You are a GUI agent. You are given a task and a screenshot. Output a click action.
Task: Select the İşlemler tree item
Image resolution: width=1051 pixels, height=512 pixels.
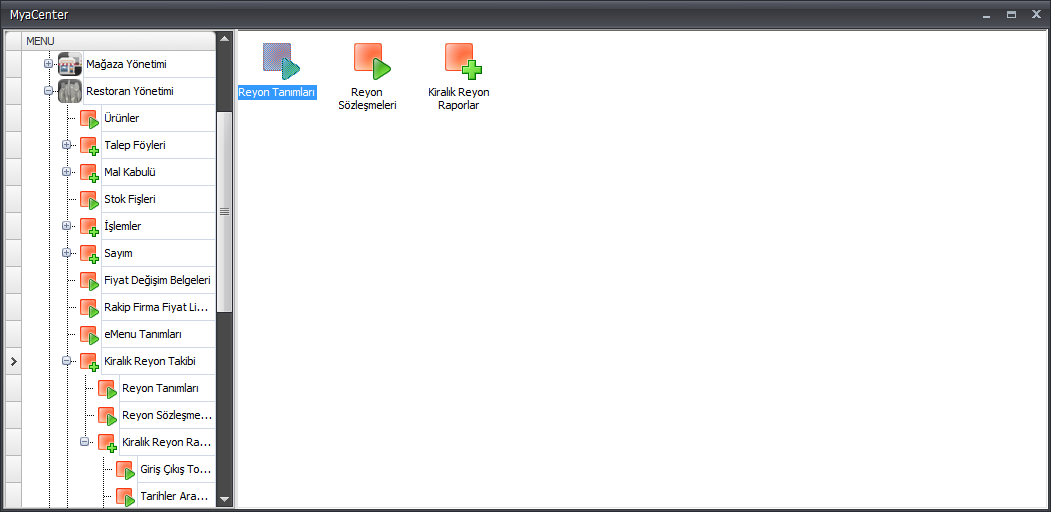click(x=123, y=227)
